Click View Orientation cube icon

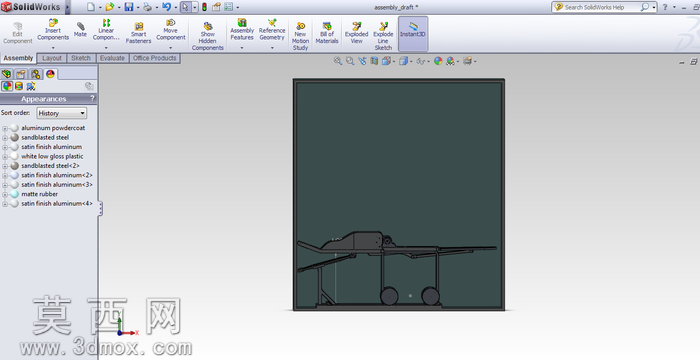tap(386, 61)
